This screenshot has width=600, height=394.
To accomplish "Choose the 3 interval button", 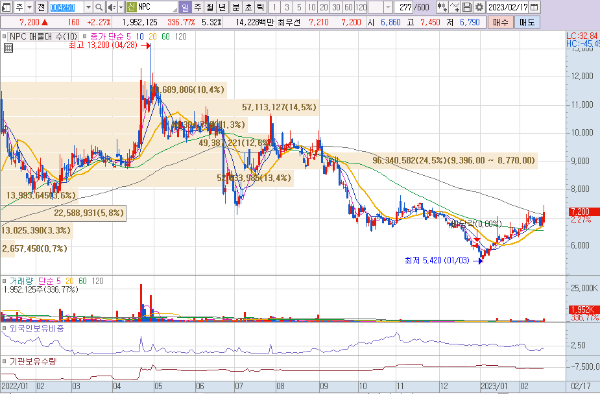I will point(287,7).
